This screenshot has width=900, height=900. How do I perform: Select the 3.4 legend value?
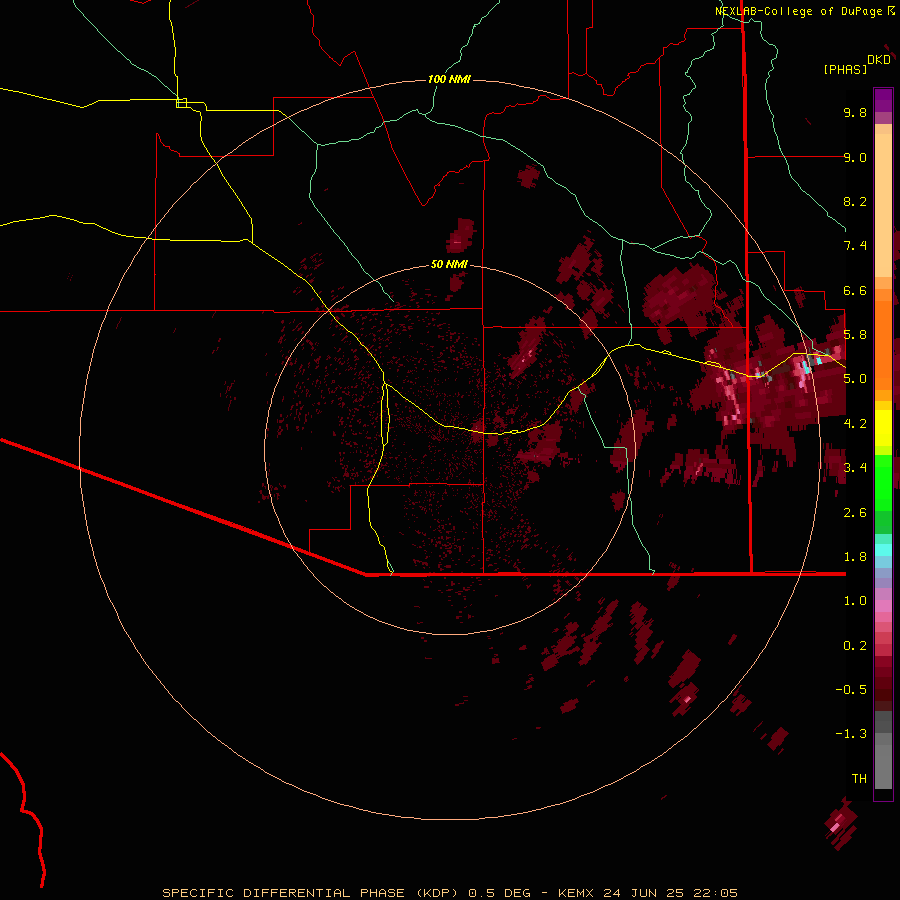point(855,468)
